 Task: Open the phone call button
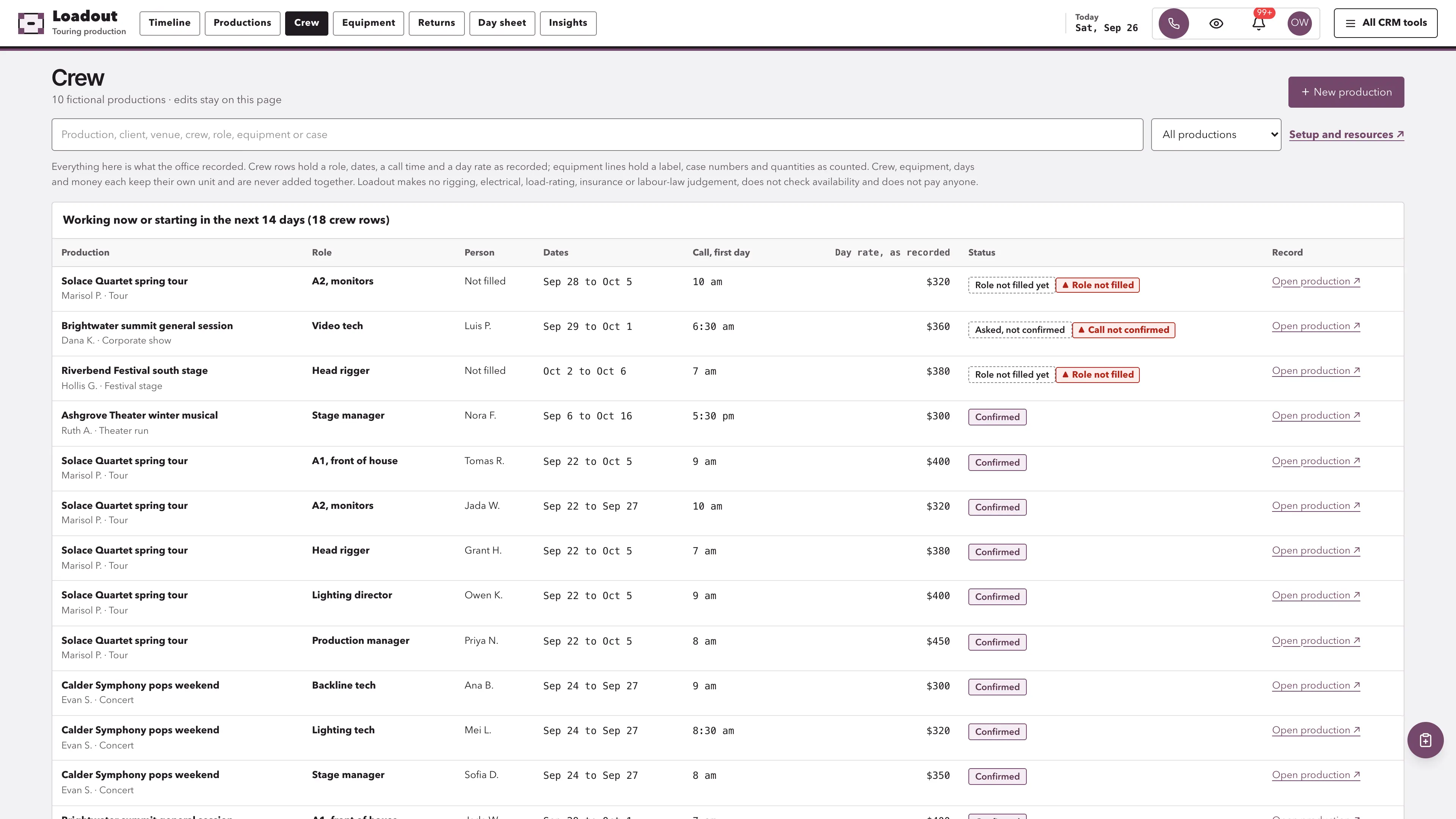[x=1174, y=23]
